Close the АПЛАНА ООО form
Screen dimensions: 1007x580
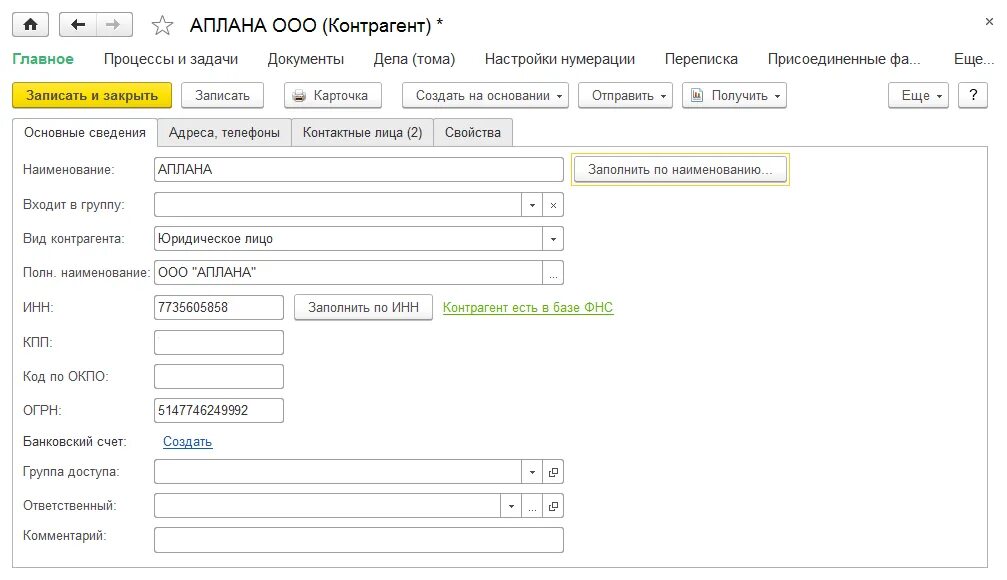[989, 22]
